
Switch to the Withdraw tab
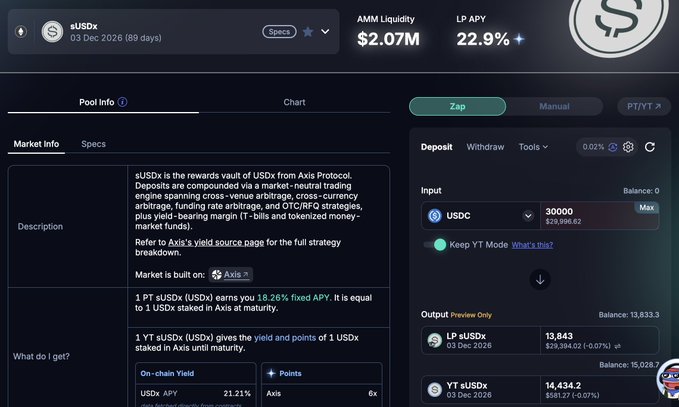(x=485, y=147)
